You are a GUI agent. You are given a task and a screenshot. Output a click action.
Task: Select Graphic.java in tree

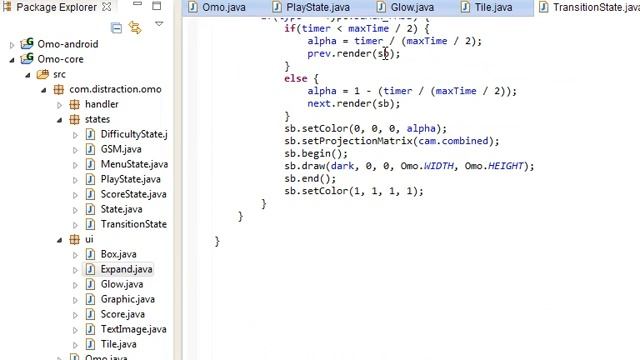[128, 299]
